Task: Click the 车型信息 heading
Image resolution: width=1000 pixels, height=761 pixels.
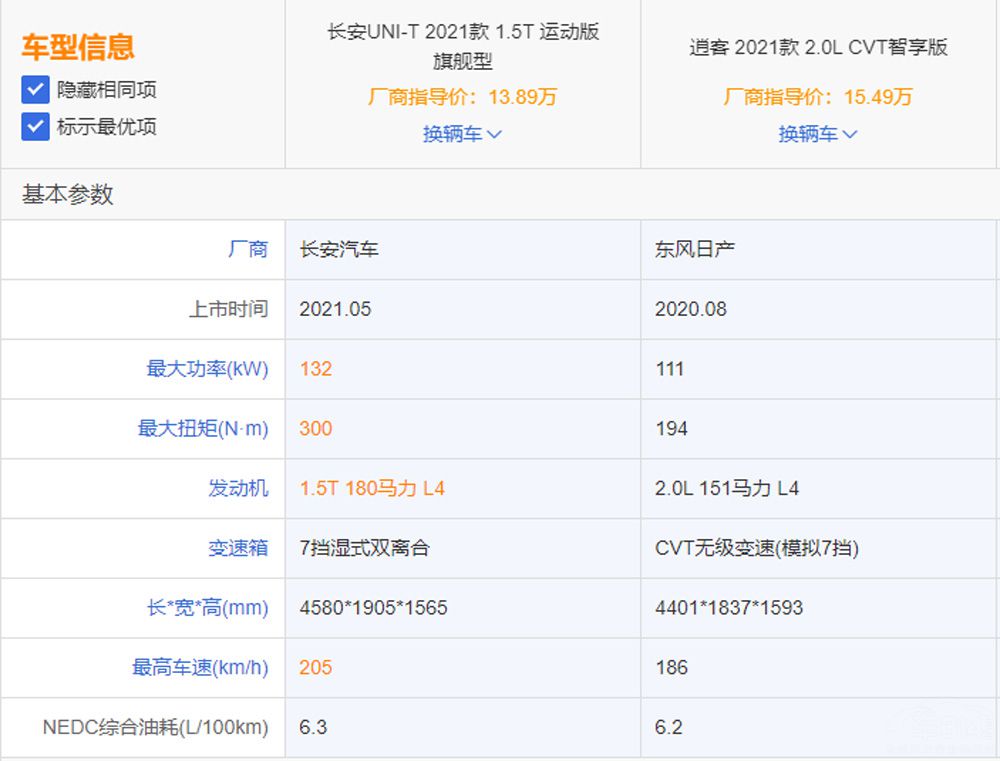Action: click(78, 47)
